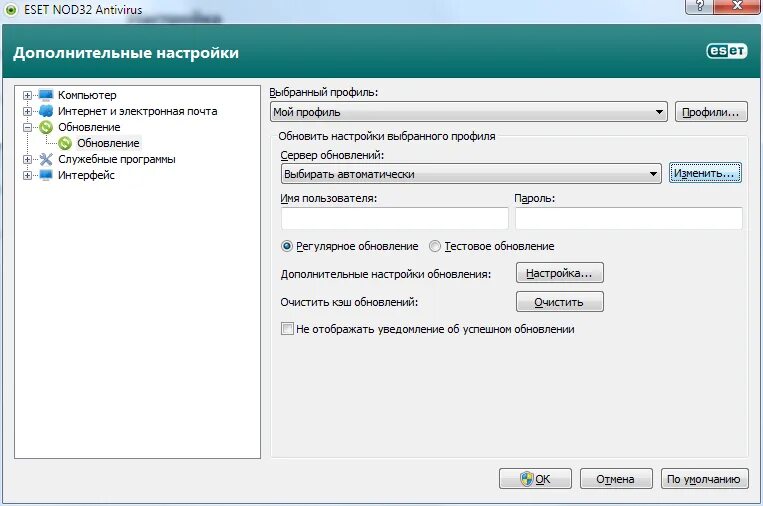Focus the Пароль input field
This screenshot has height=506, width=763.
629,218
